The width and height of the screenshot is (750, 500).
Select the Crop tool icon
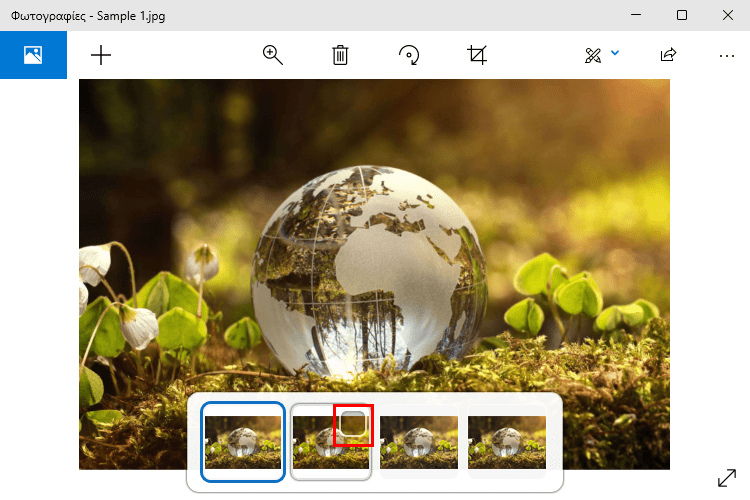click(x=477, y=55)
